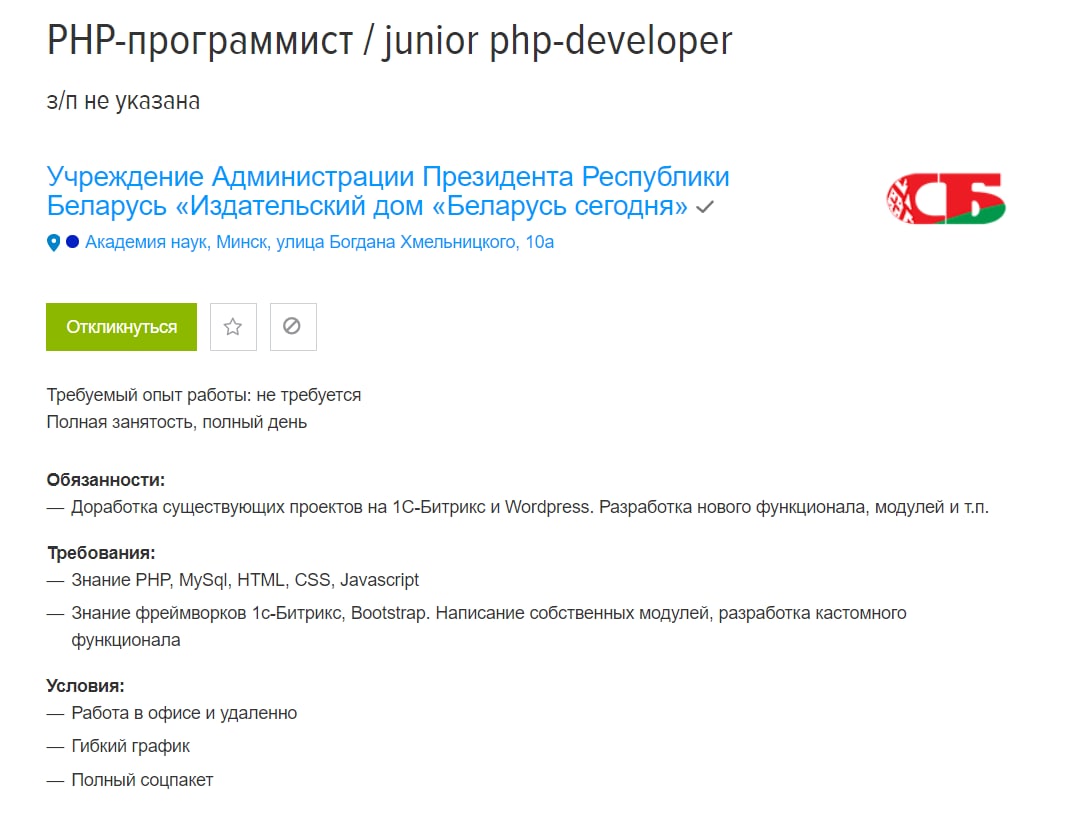Click the Требования heading
The height and width of the screenshot is (813, 1078).
[101, 553]
